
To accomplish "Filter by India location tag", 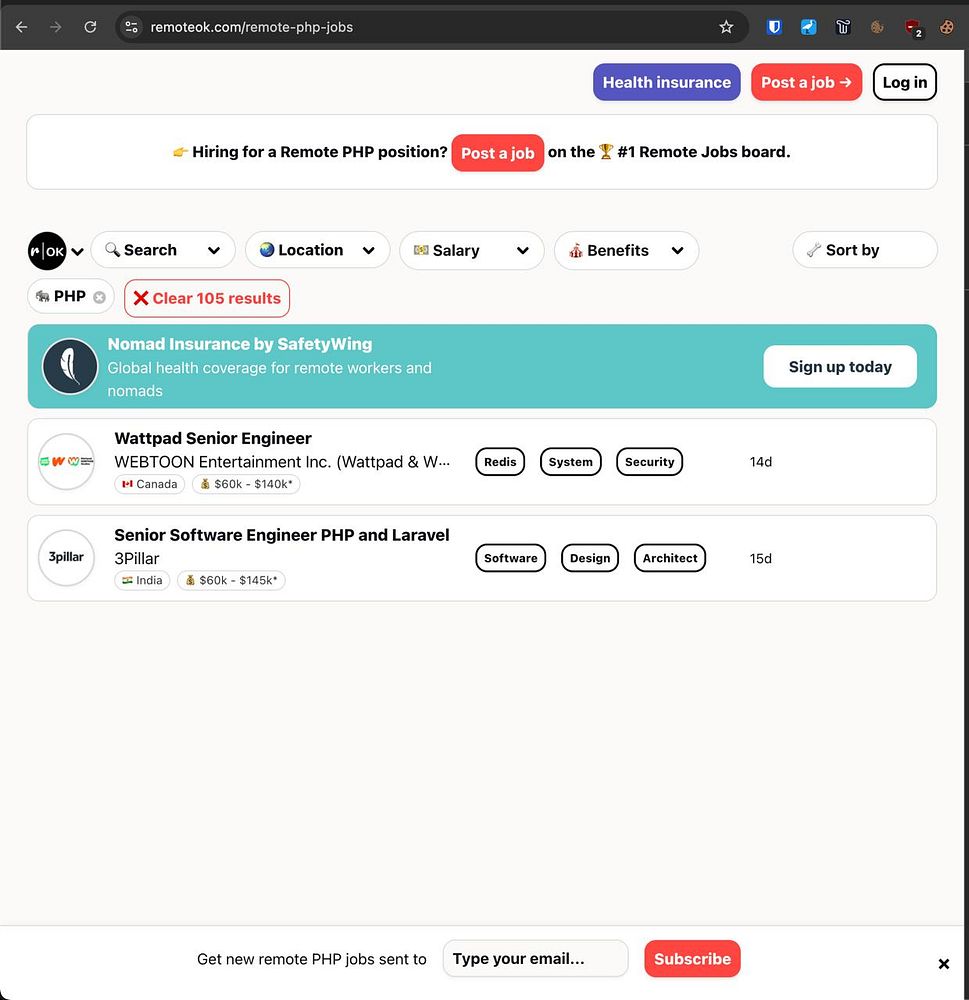I will [x=142, y=580].
